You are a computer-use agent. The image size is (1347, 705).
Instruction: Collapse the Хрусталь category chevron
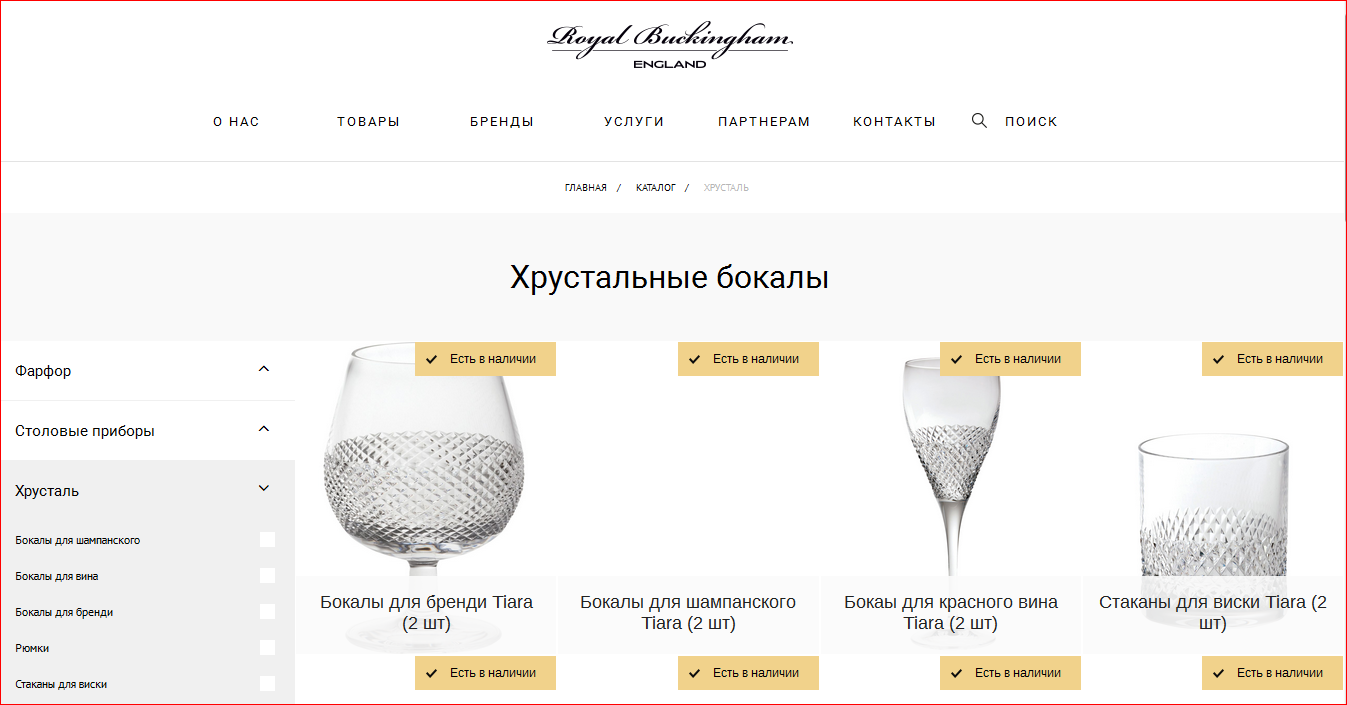pyautogui.click(x=264, y=489)
